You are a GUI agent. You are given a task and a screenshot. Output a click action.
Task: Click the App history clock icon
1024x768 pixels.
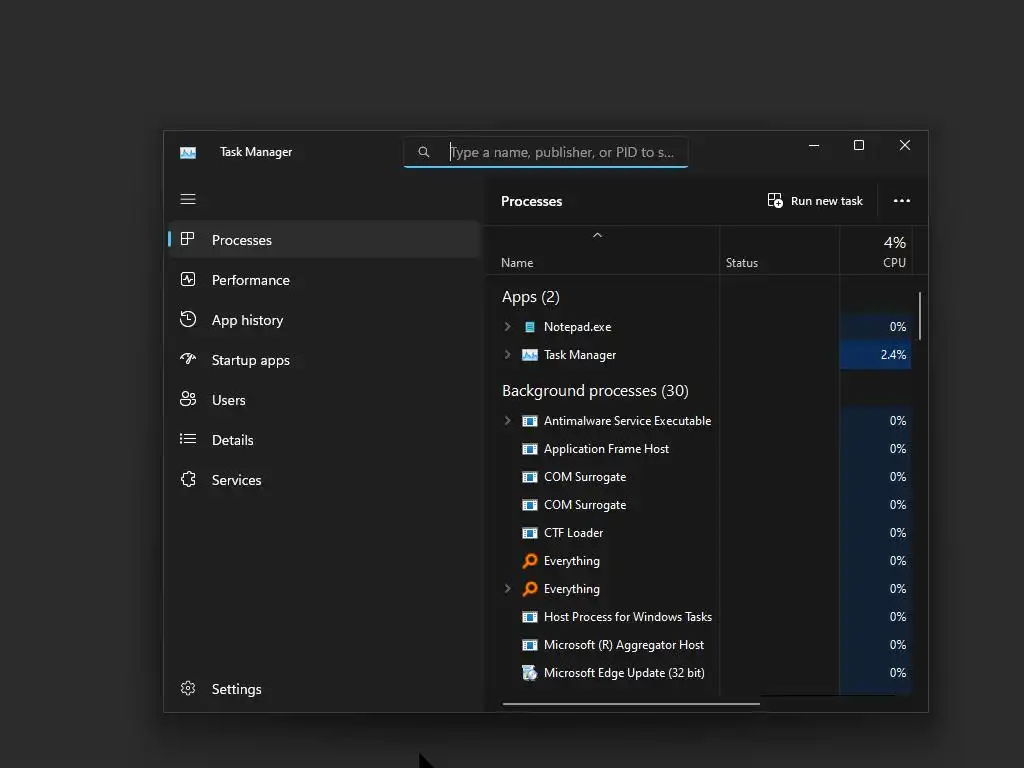click(187, 319)
